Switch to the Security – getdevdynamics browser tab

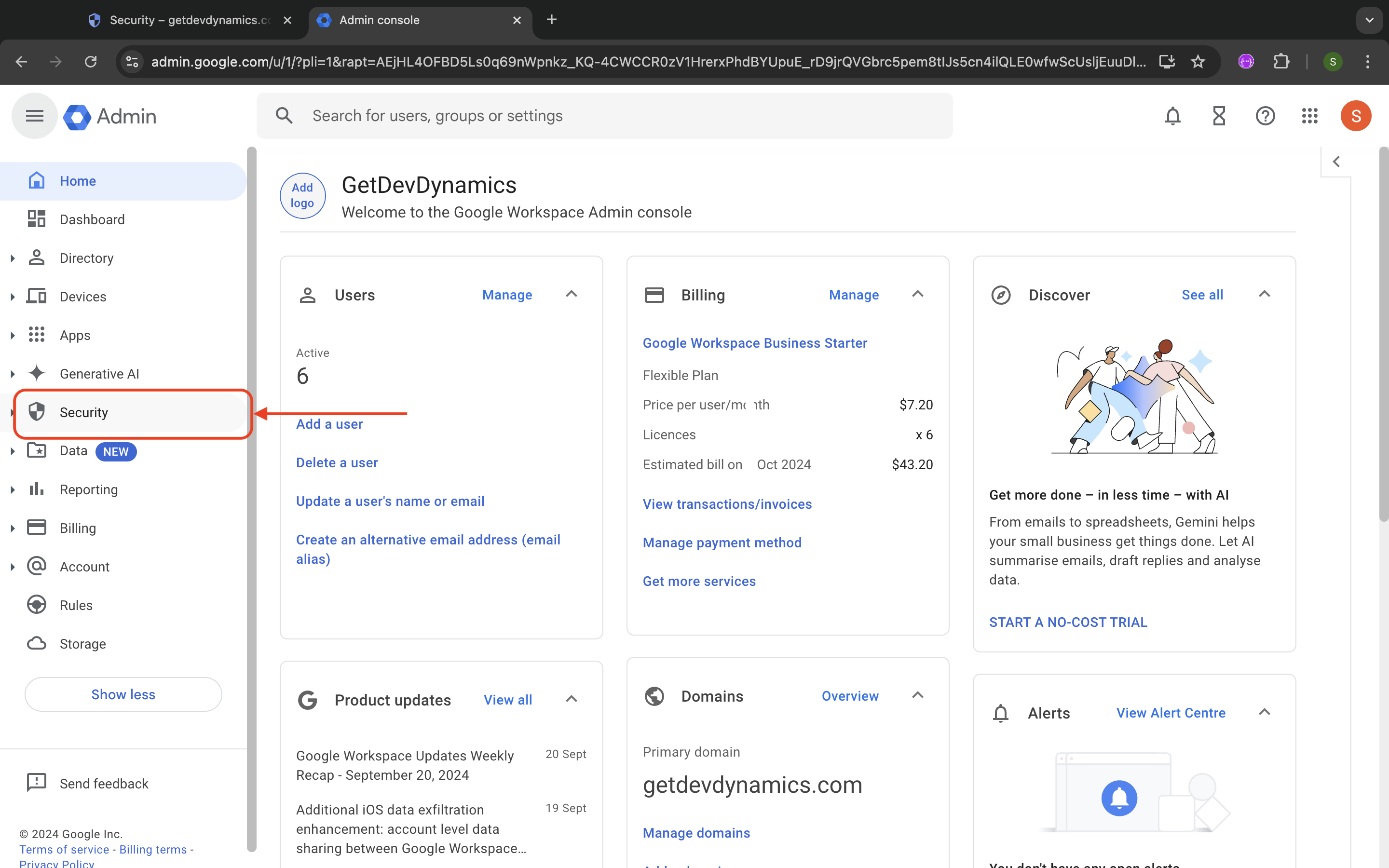click(x=190, y=20)
